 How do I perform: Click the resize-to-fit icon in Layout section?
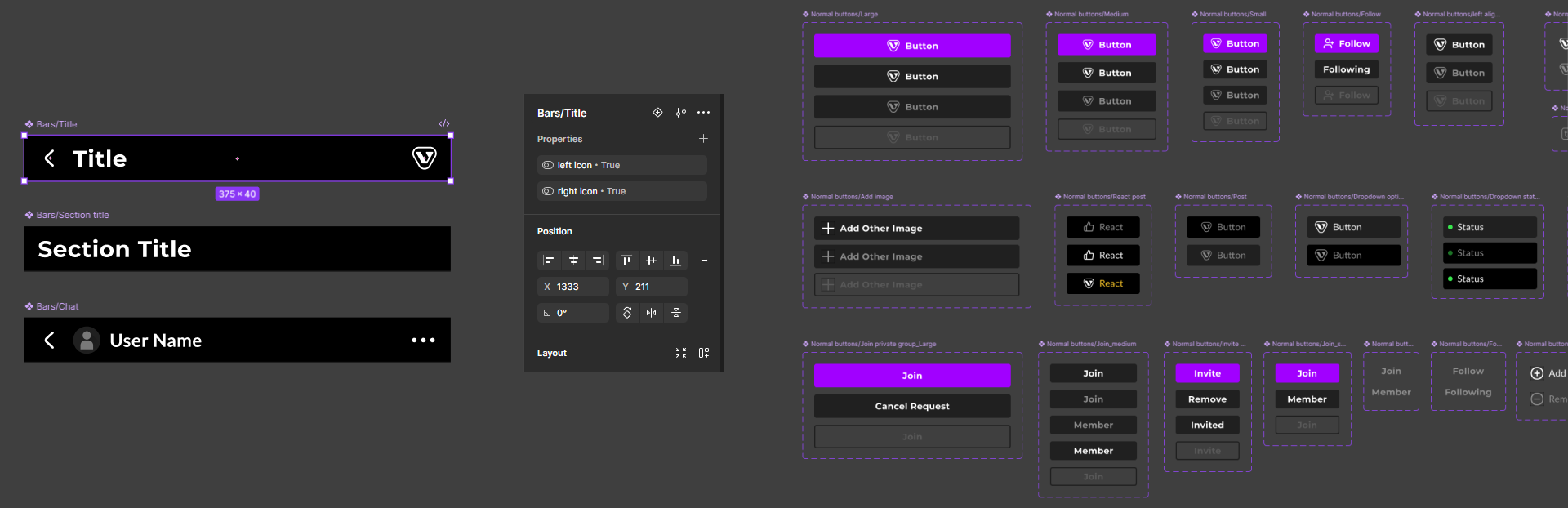point(681,353)
